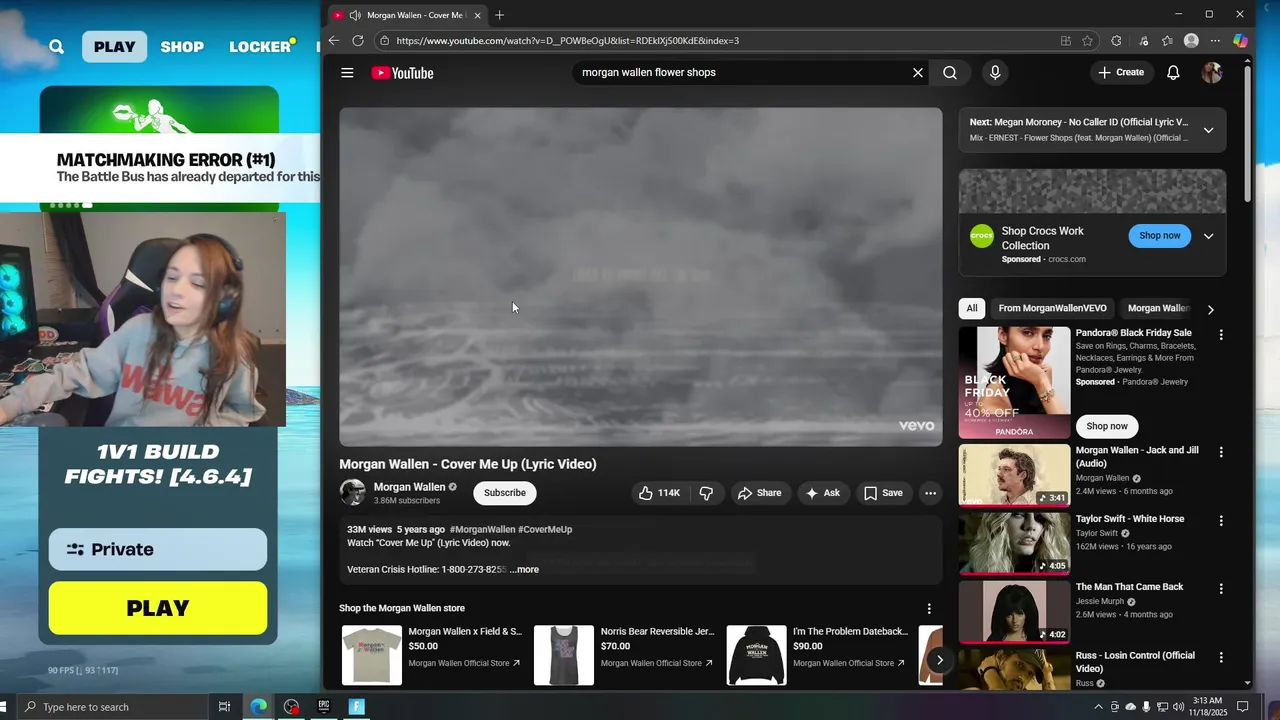Image resolution: width=1280 pixels, height=720 pixels.
Task: Open Morgan Wallen channel avatar
Action: click(x=352, y=492)
